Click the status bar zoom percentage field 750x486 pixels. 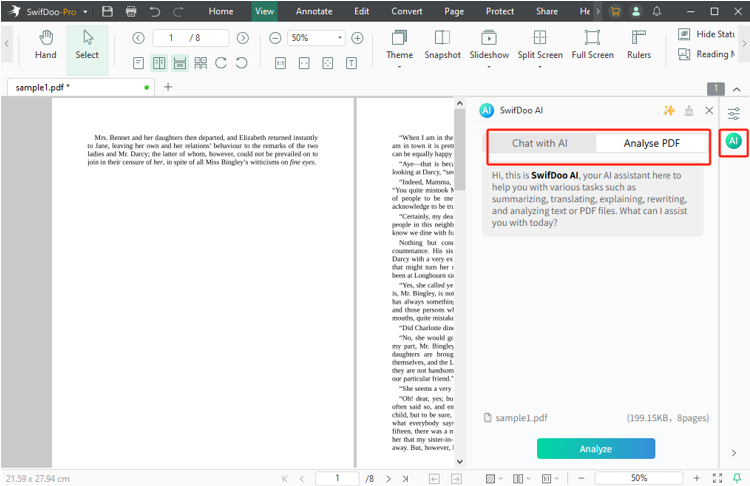pyautogui.click(x=639, y=478)
